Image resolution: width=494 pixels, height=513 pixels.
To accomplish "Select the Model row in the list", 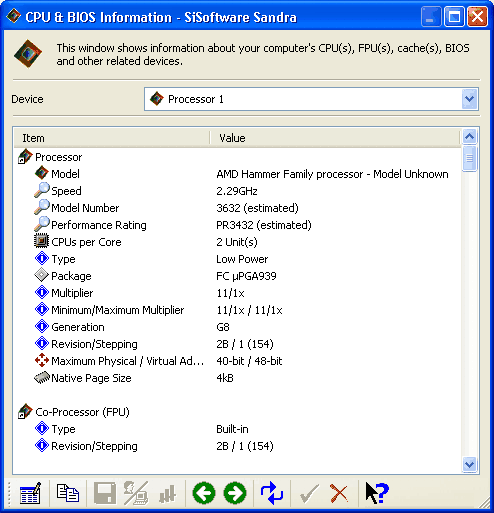I will pyautogui.click(x=237, y=174).
